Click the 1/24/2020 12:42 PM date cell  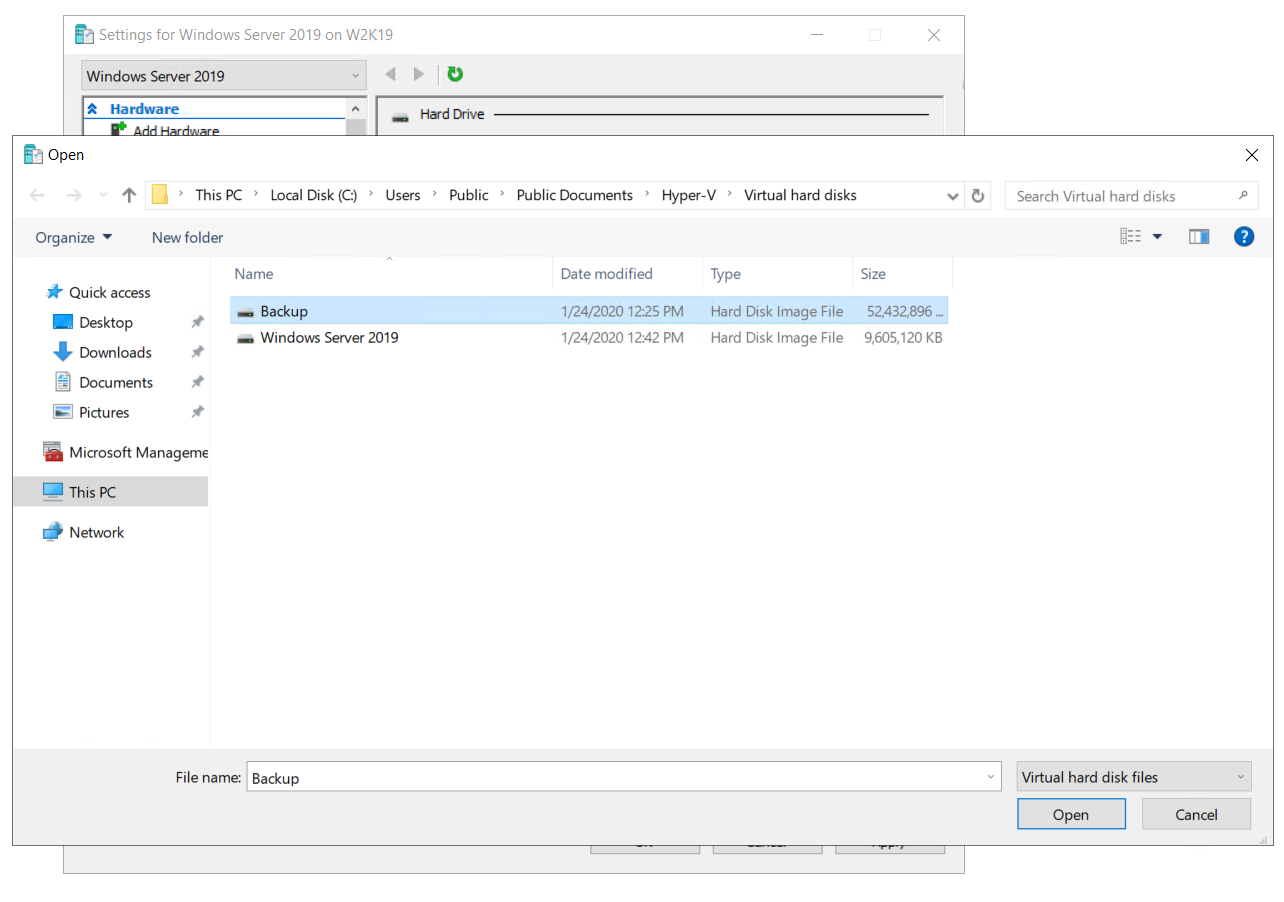coord(622,338)
